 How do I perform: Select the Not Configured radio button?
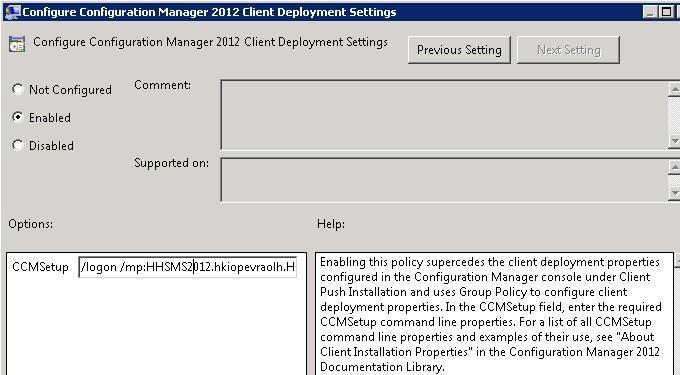[18, 89]
